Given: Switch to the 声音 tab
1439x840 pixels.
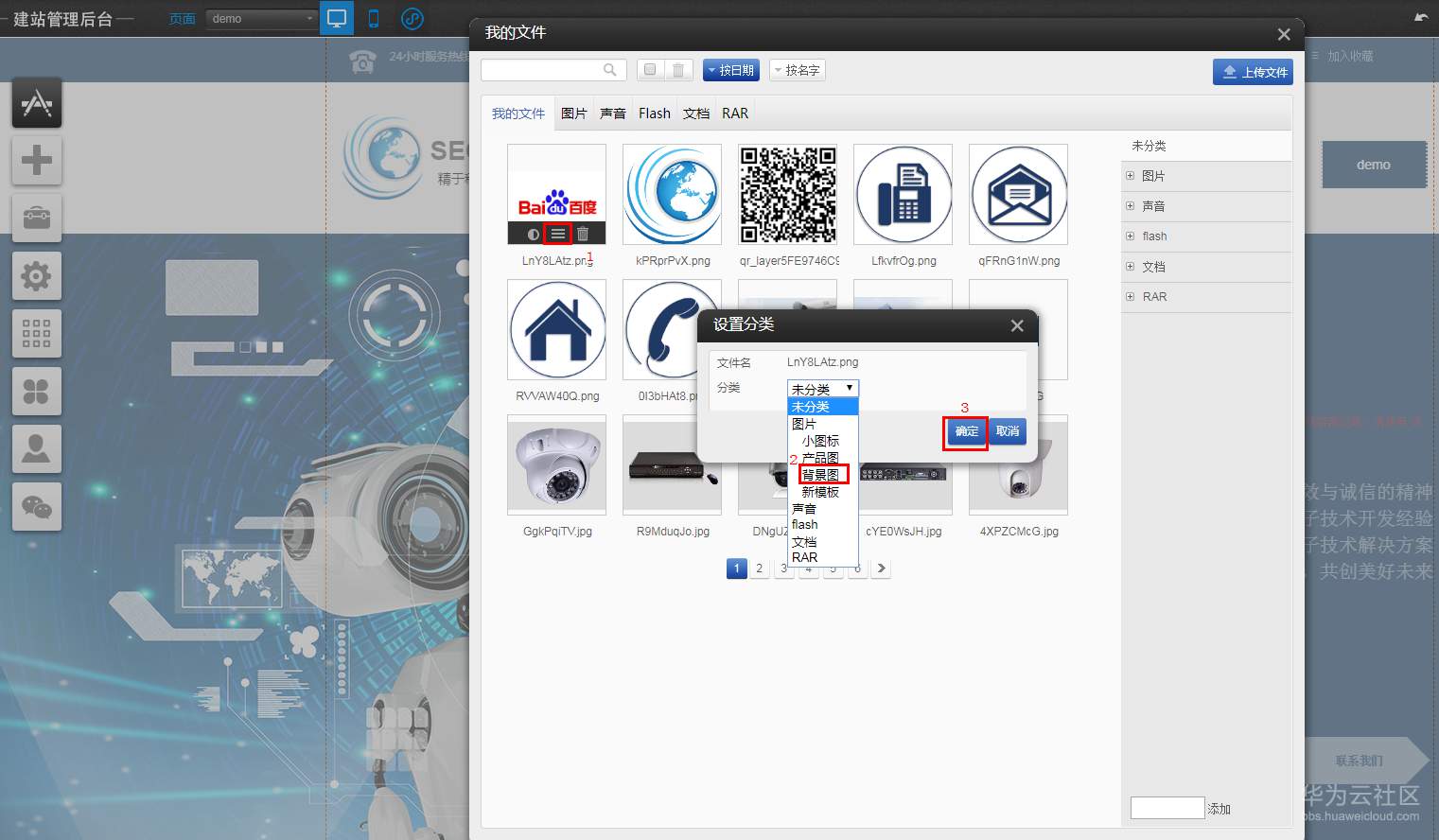Looking at the screenshot, I should click(x=612, y=114).
